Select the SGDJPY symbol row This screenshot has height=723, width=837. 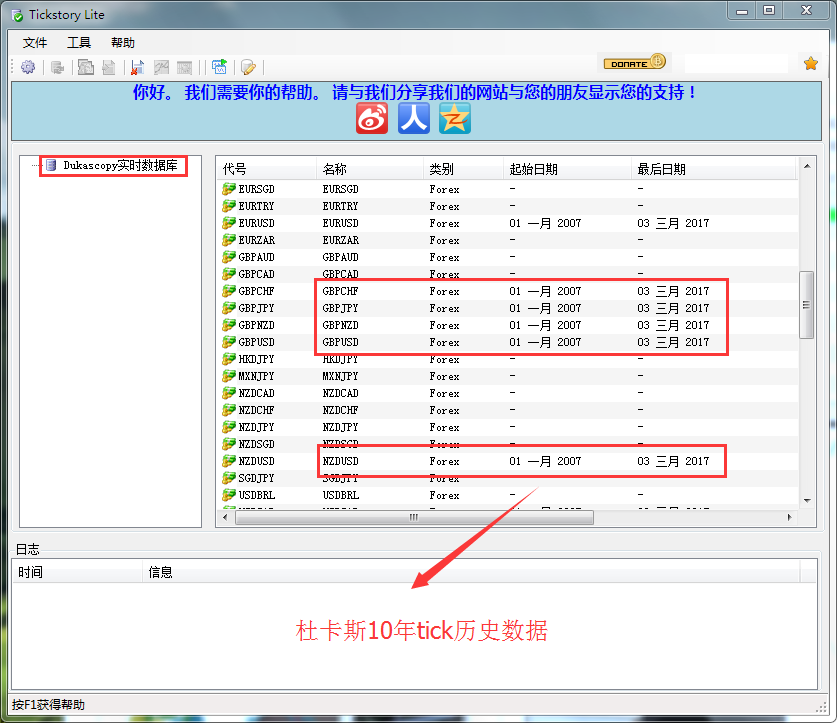(x=507, y=478)
